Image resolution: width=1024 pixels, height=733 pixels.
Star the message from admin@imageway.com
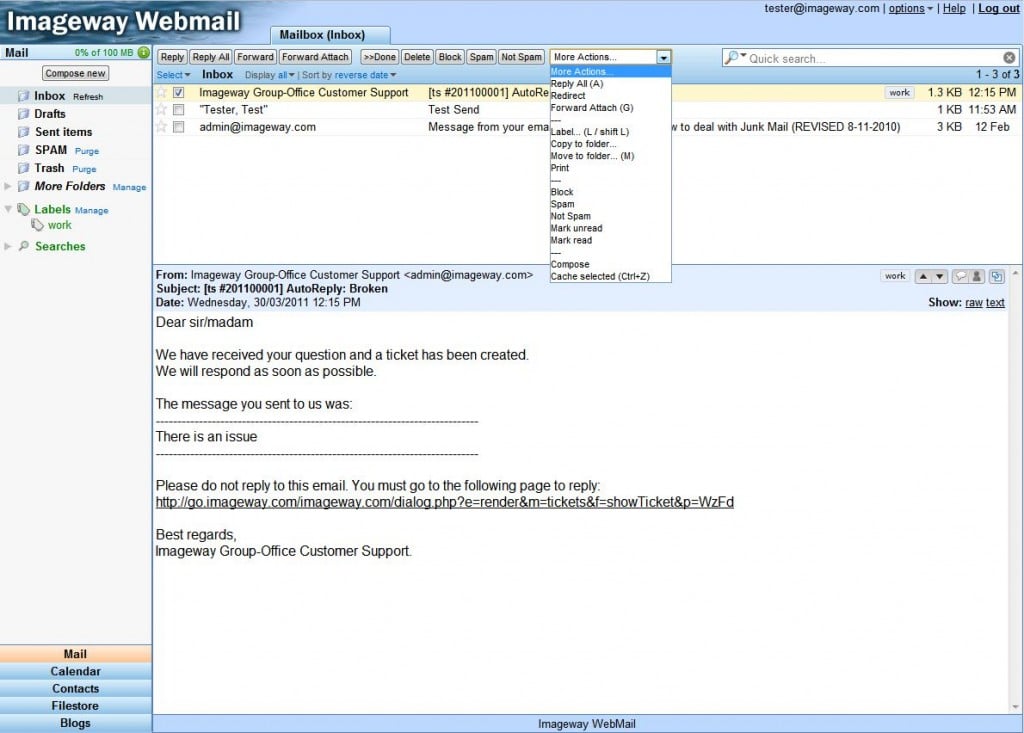(x=162, y=127)
